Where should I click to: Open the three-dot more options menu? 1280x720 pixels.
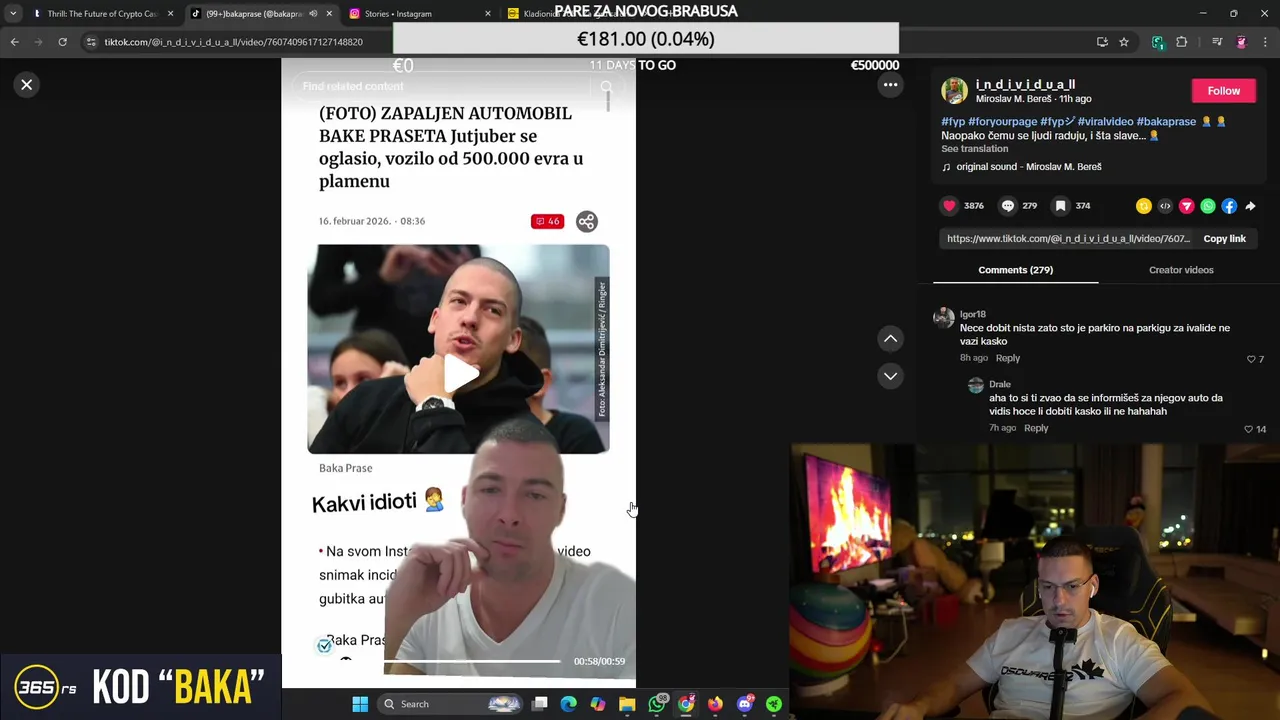click(x=890, y=85)
